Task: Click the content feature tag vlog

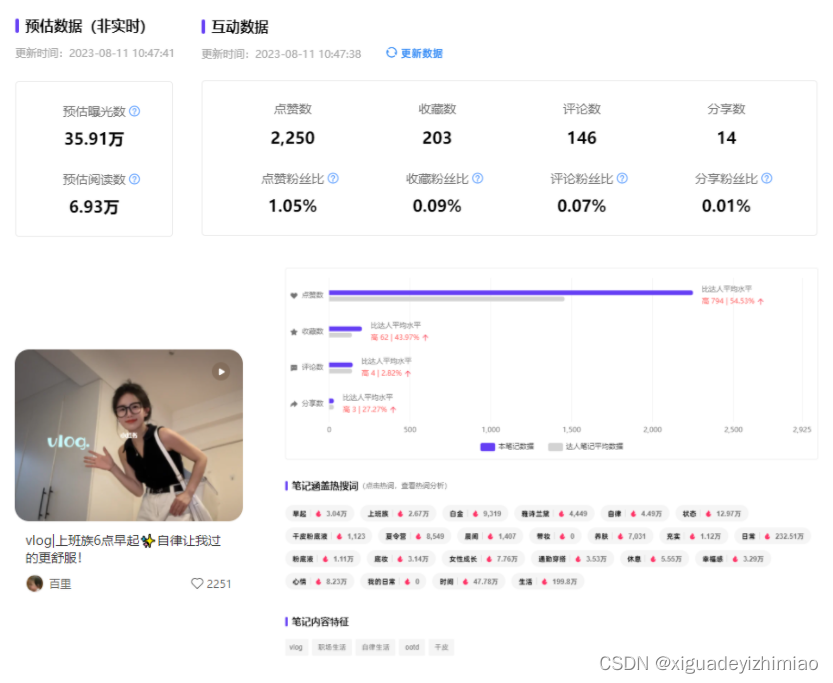Action: pyautogui.click(x=296, y=647)
